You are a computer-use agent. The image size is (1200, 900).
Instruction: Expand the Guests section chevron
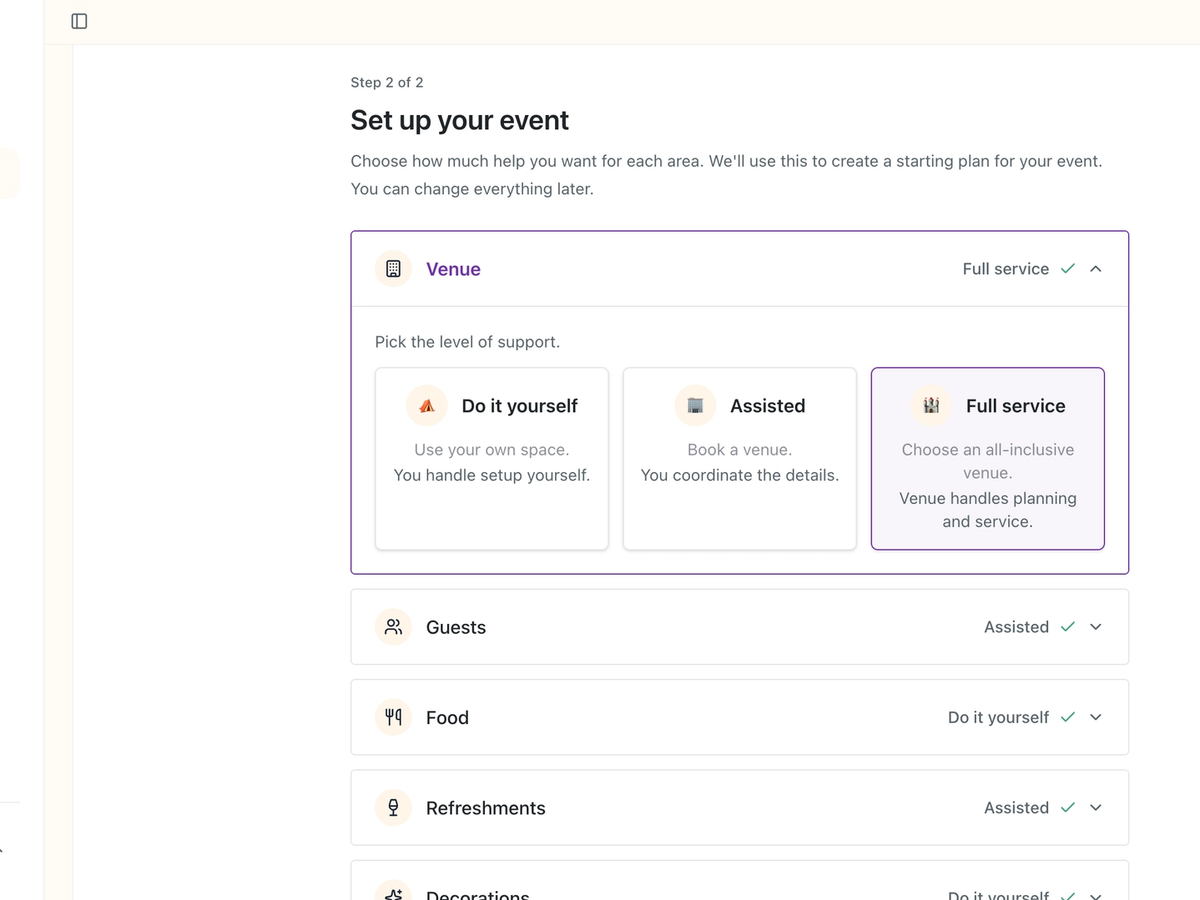1096,627
